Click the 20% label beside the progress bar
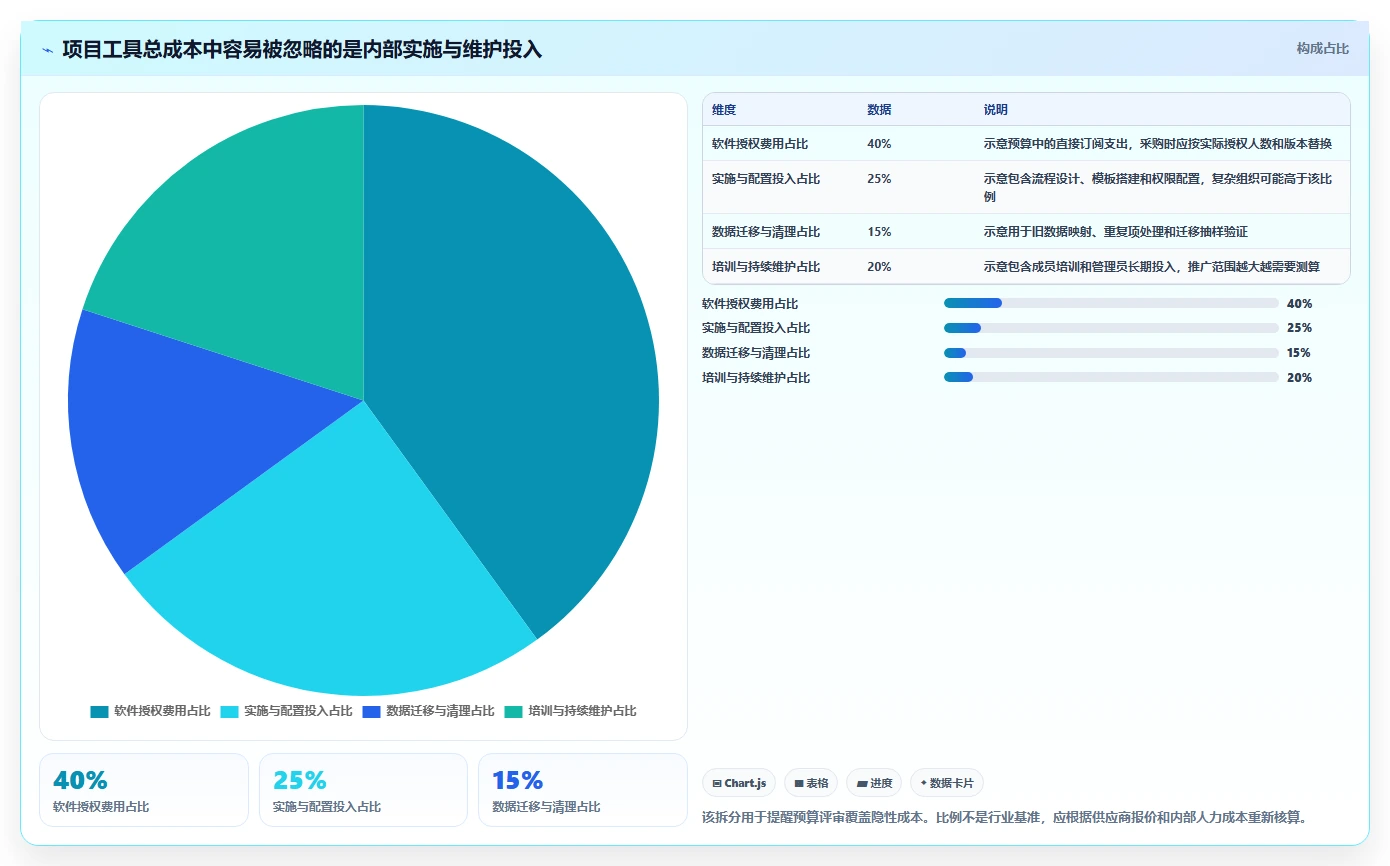1390x866 pixels. [1300, 378]
